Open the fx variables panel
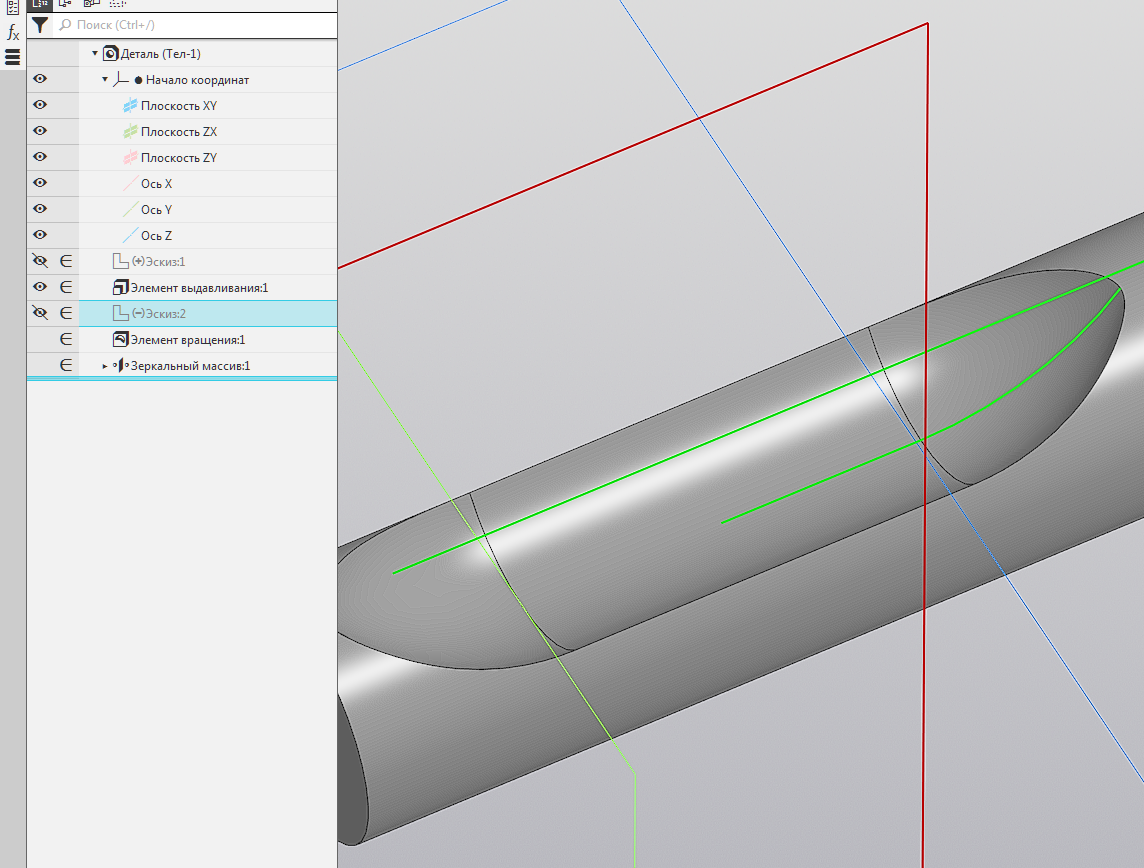 click(13, 33)
